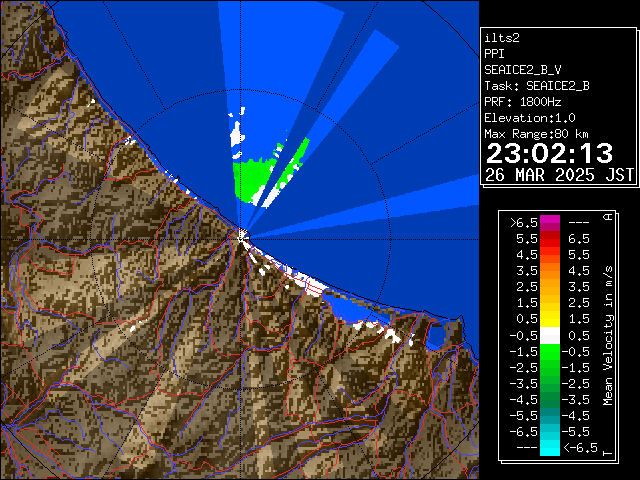Click the 23:02:13 timestamp
Screen dimensions: 640x480
(x=549, y=153)
